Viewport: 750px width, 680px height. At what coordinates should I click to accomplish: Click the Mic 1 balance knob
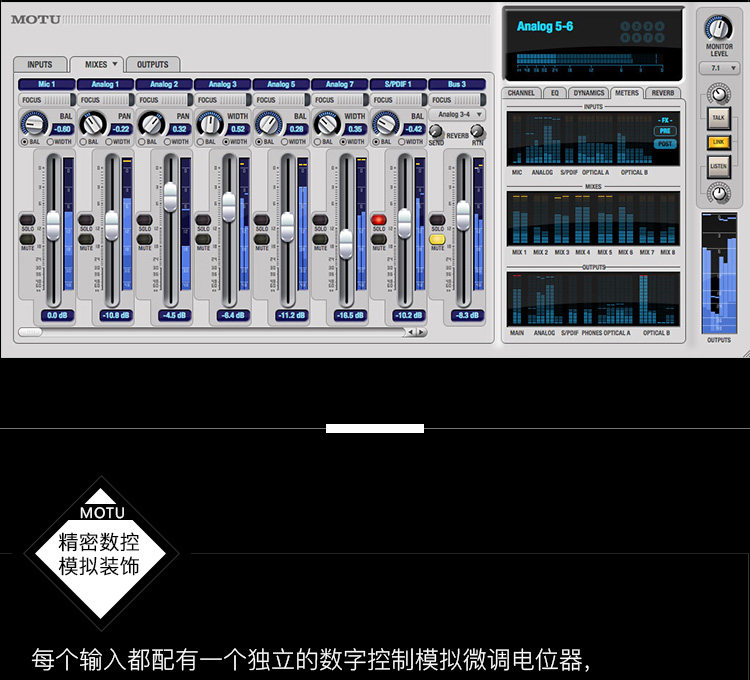point(34,124)
